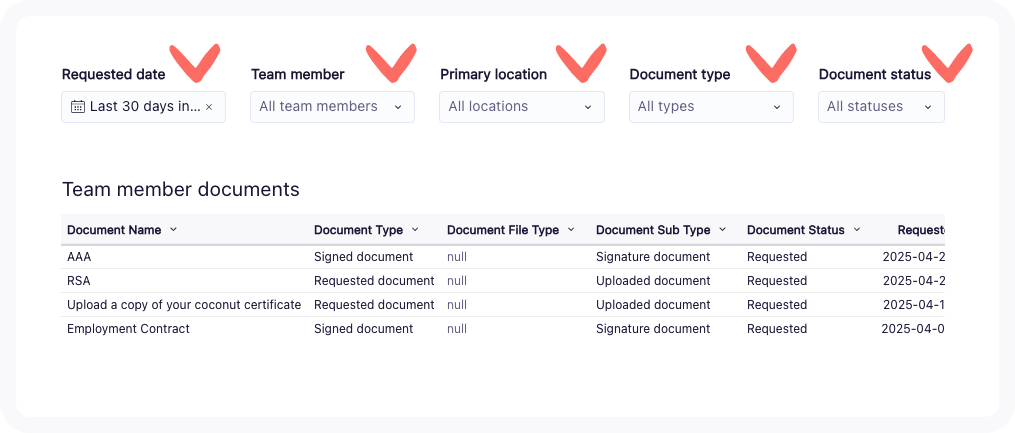Screen dimensions: 1015x433
Task: Click the Document Name column header
Action: 114,230
